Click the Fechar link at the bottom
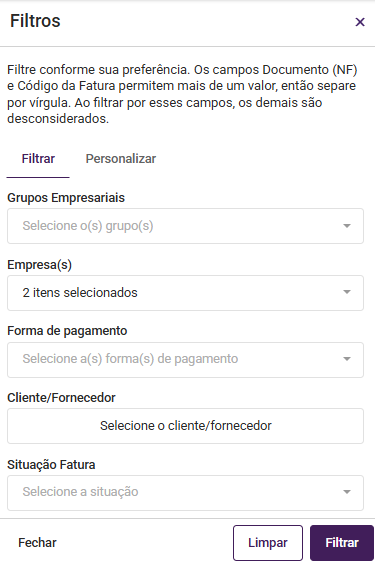Viewport: 375px width, 567px height. click(37, 542)
